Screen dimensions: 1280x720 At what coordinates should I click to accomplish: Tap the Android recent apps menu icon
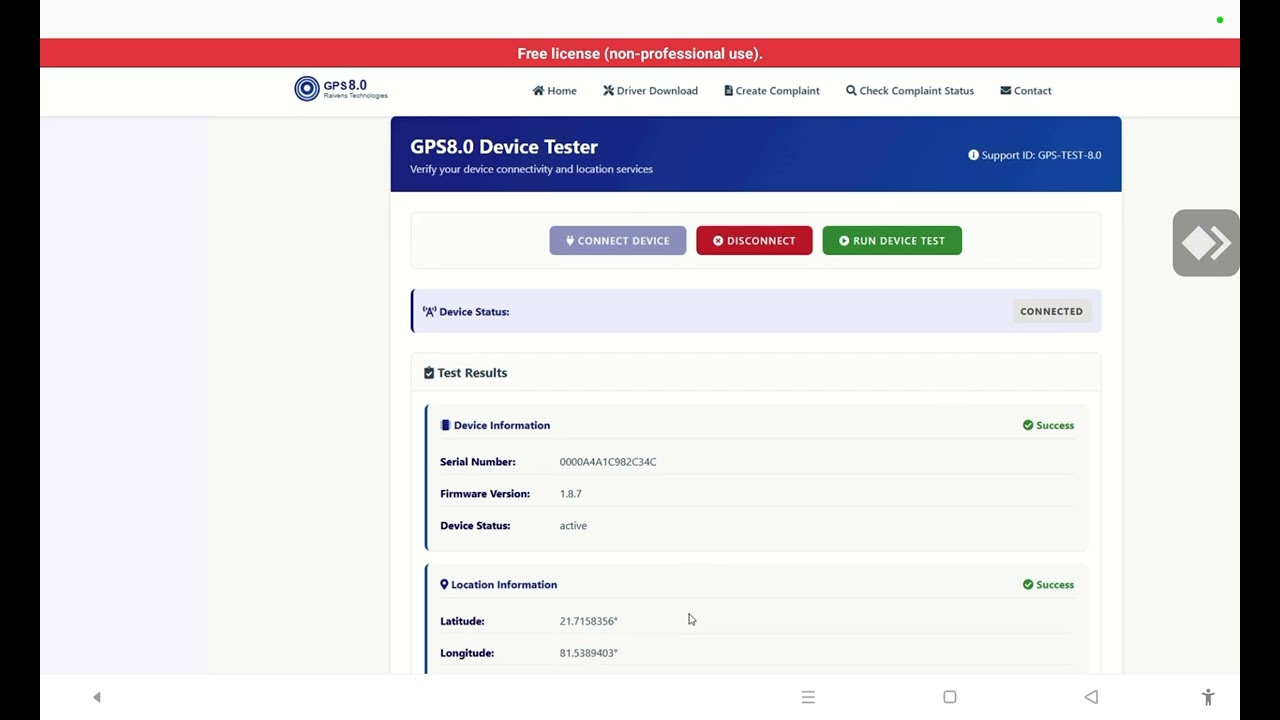(808, 697)
